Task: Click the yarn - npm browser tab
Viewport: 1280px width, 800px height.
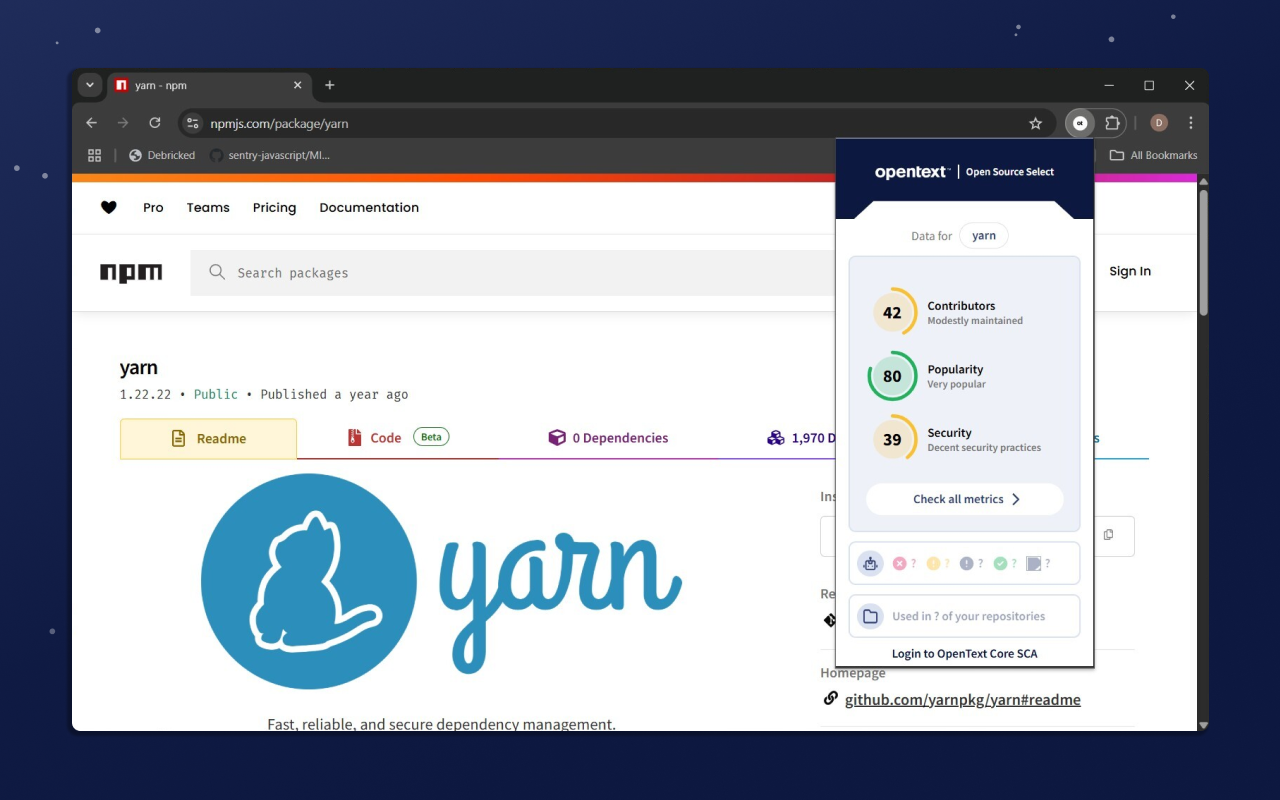Action: tap(209, 85)
